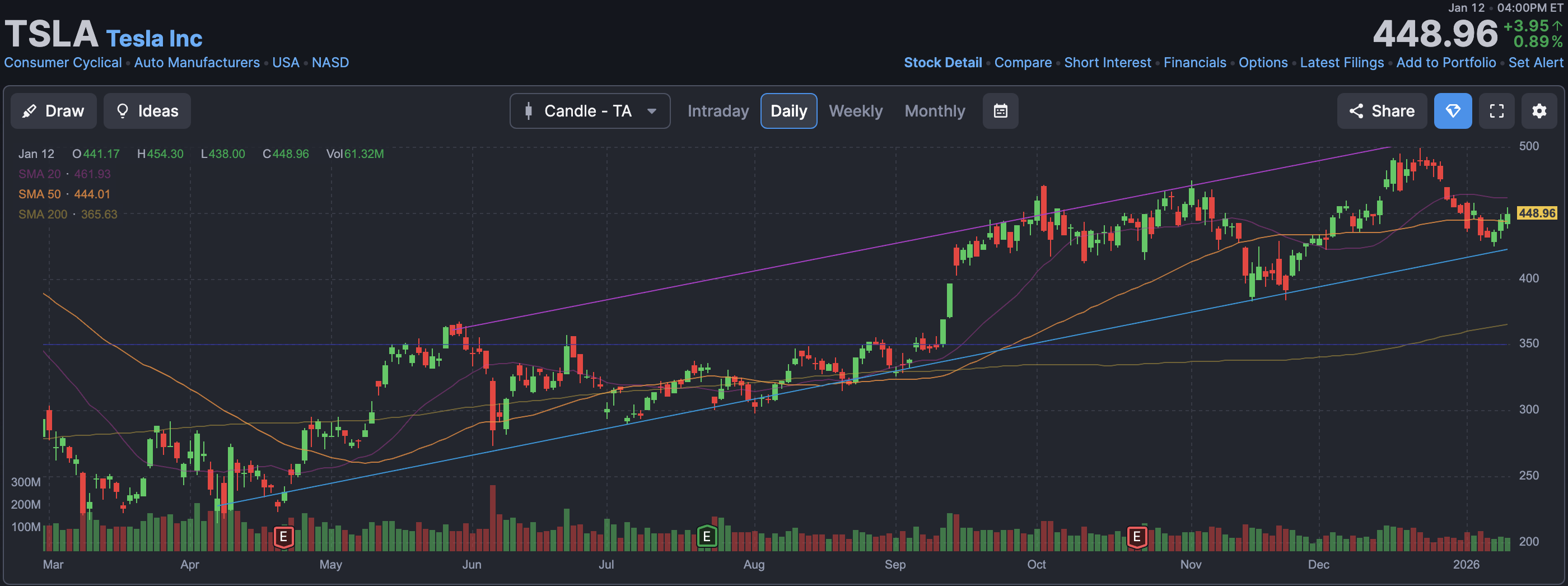Open the calendar date range icon
Screen dimensions: 1568x586
(x=1000, y=111)
